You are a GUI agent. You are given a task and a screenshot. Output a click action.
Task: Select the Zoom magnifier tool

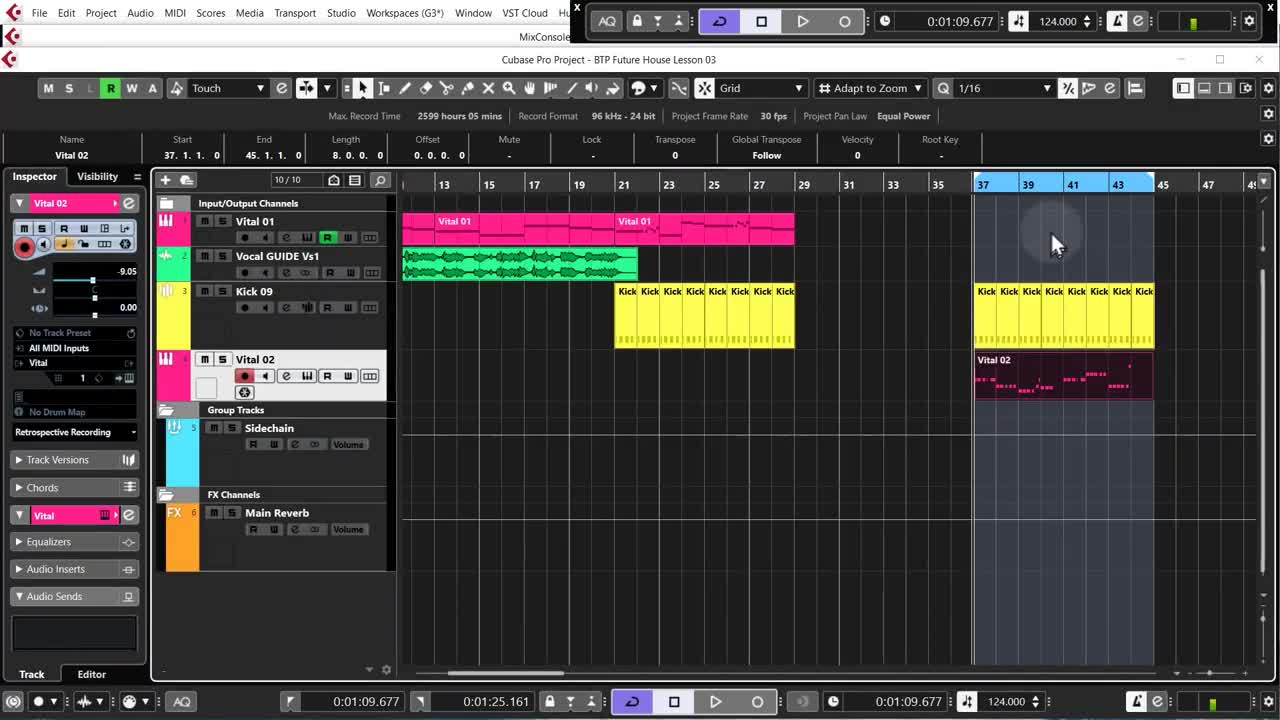pyautogui.click(x=509, y=88)
